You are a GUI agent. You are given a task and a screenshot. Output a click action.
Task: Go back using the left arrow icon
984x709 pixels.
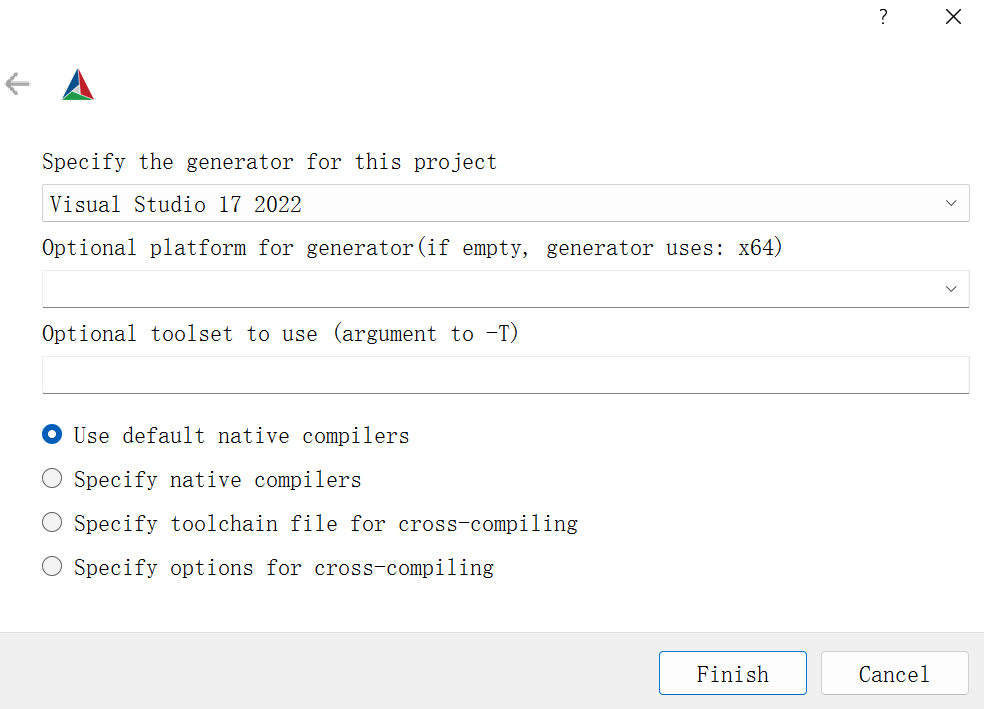[x=18, y=84]
